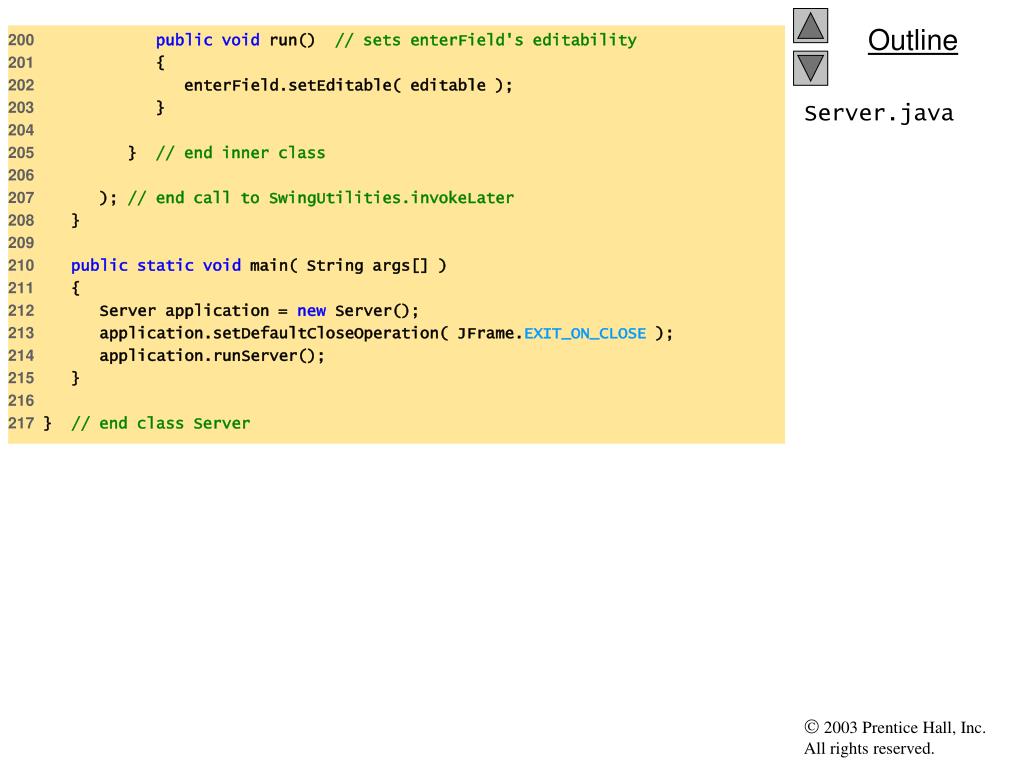Select the Server.java file label

(x=879, y=113)
